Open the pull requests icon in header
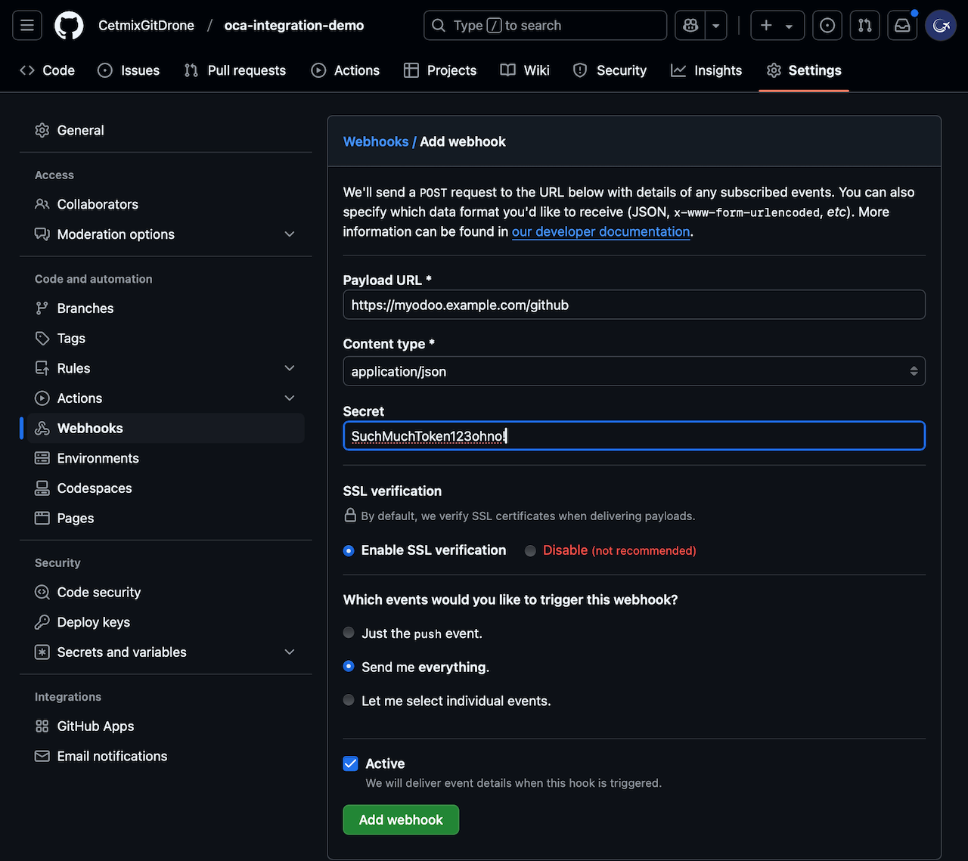This screenshot has width=968, height=861. point(865,25)
